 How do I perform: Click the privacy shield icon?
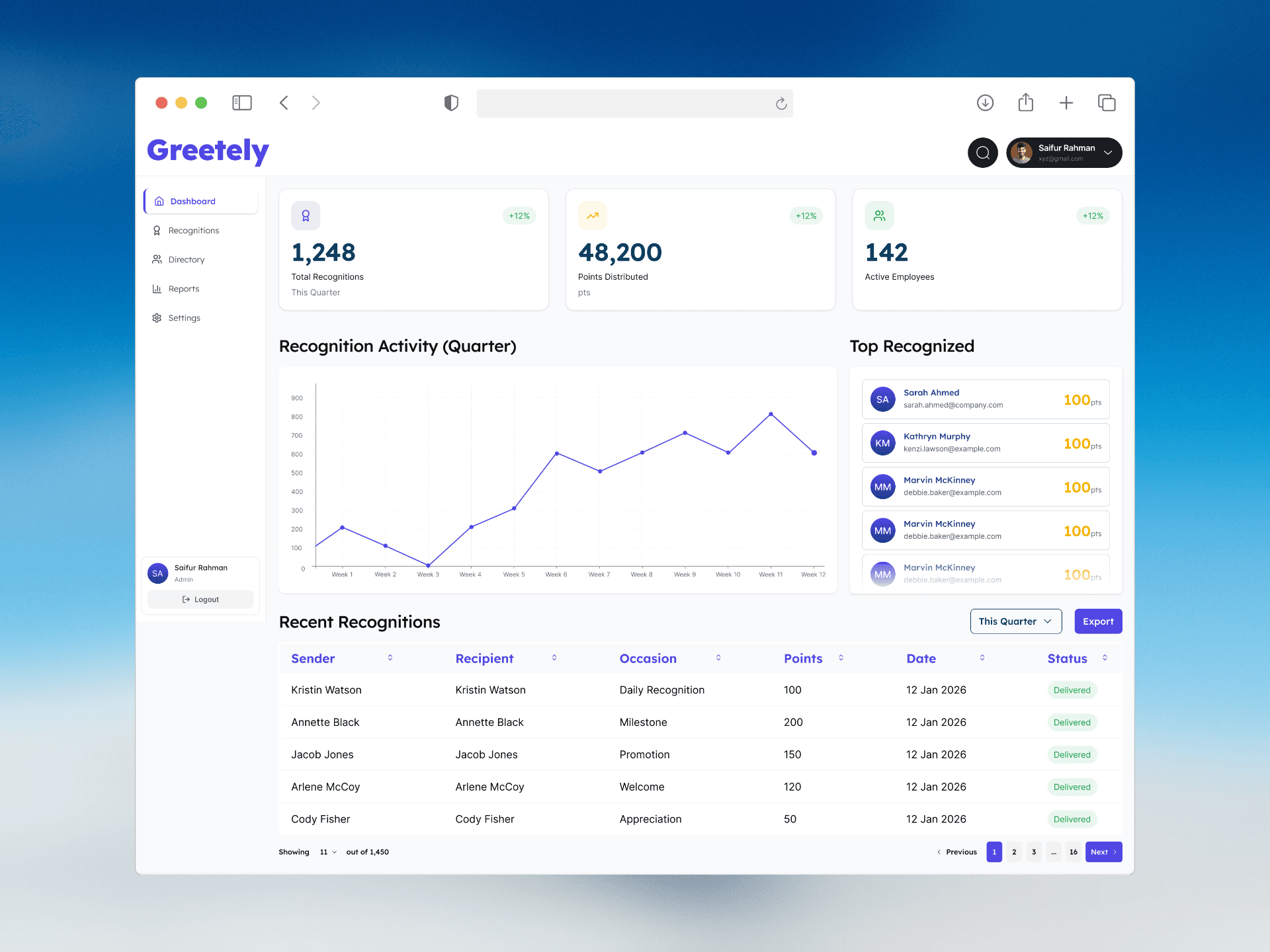(x=451, y=102)
